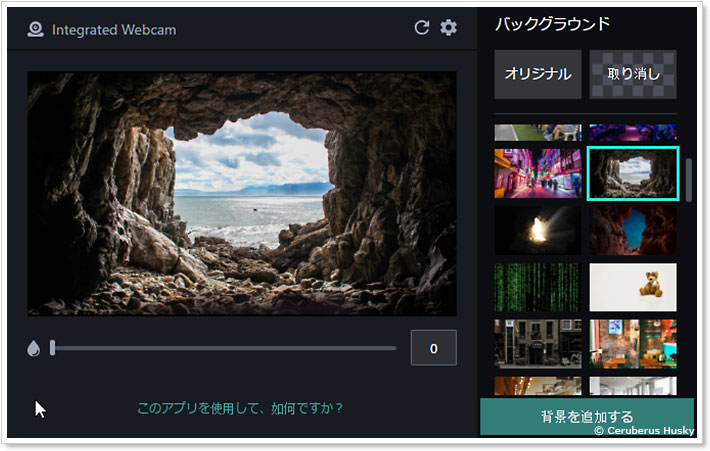Viewport: 710px width, 451px height.
Task: Click the blur strength slider track
Action: click(224, 348)
